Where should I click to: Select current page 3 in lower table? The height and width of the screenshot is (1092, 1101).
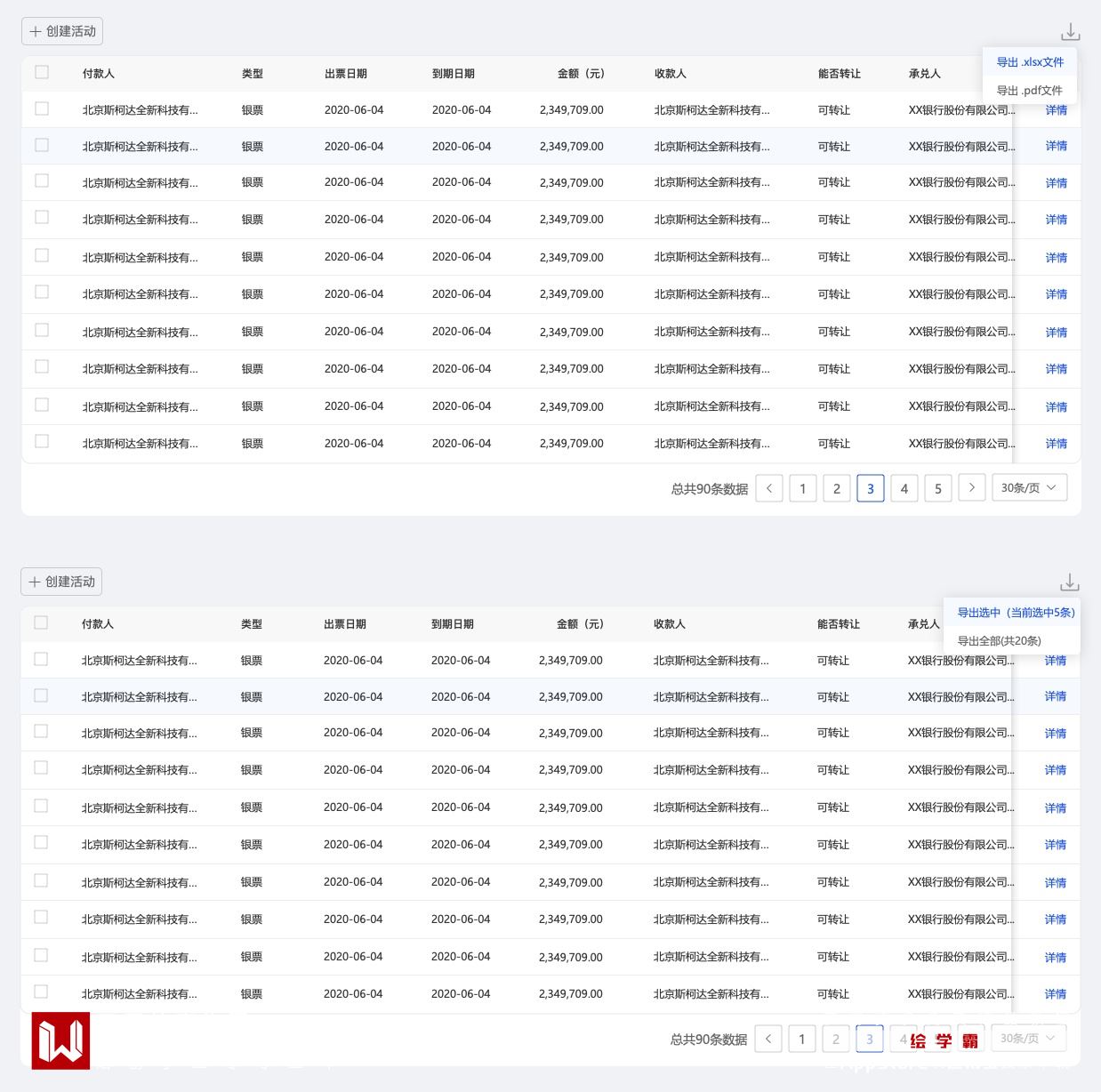click(870, 1039)
